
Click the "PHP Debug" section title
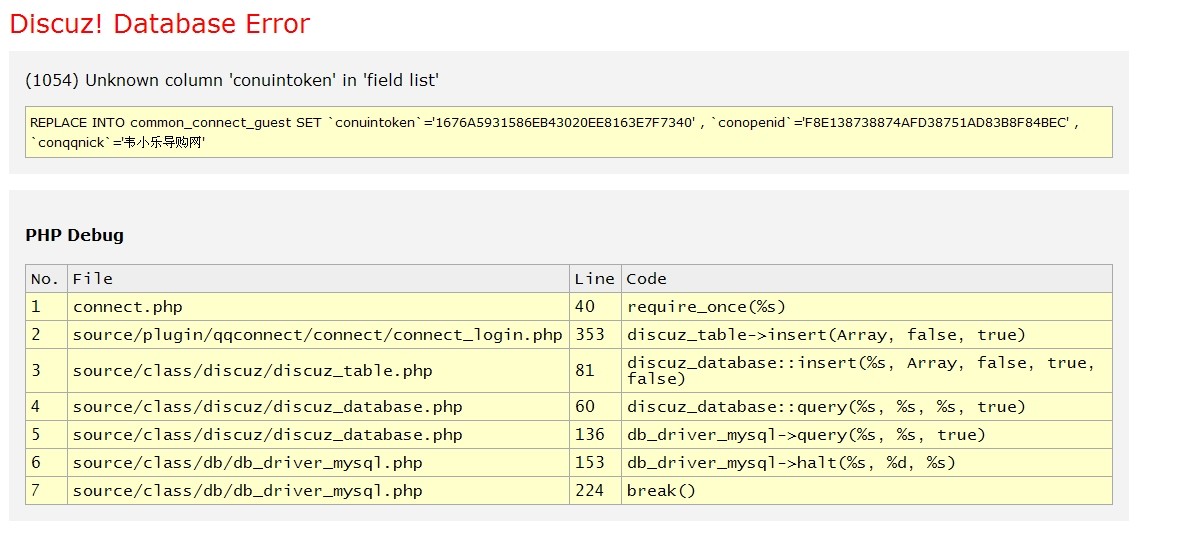(74, 236)
